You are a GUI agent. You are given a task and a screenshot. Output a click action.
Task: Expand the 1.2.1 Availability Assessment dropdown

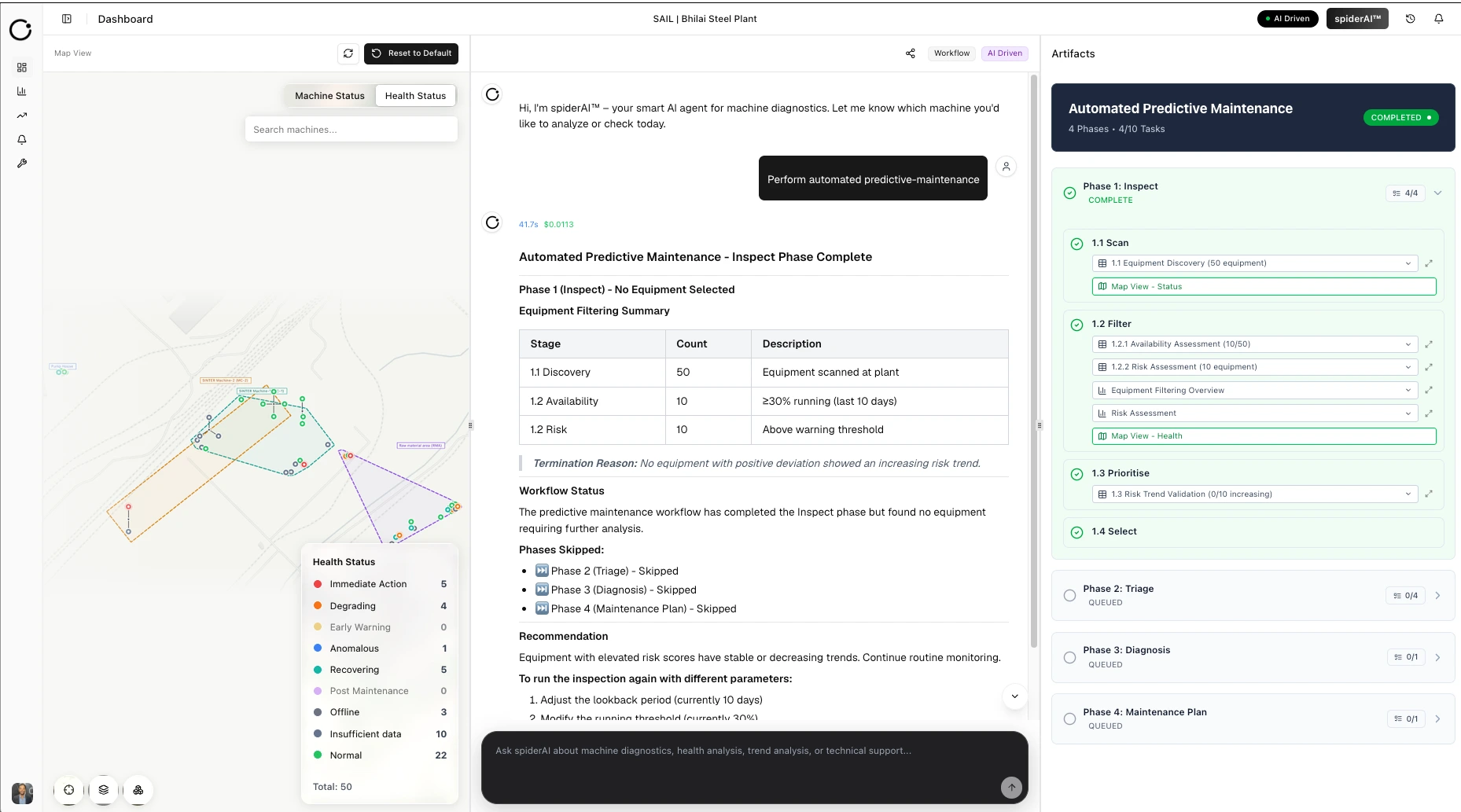1255,344
